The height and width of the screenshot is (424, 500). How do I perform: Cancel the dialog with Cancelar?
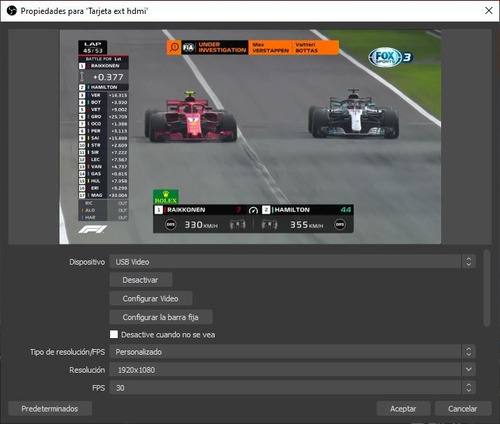(x=463, y=409)
